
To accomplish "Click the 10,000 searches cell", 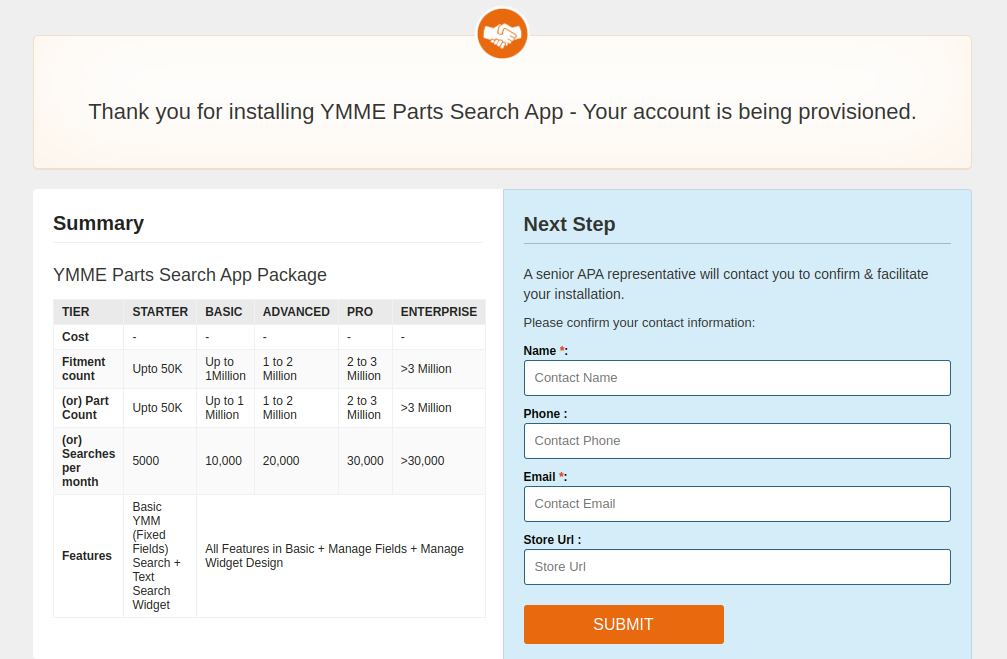I will tap(223, 461).
